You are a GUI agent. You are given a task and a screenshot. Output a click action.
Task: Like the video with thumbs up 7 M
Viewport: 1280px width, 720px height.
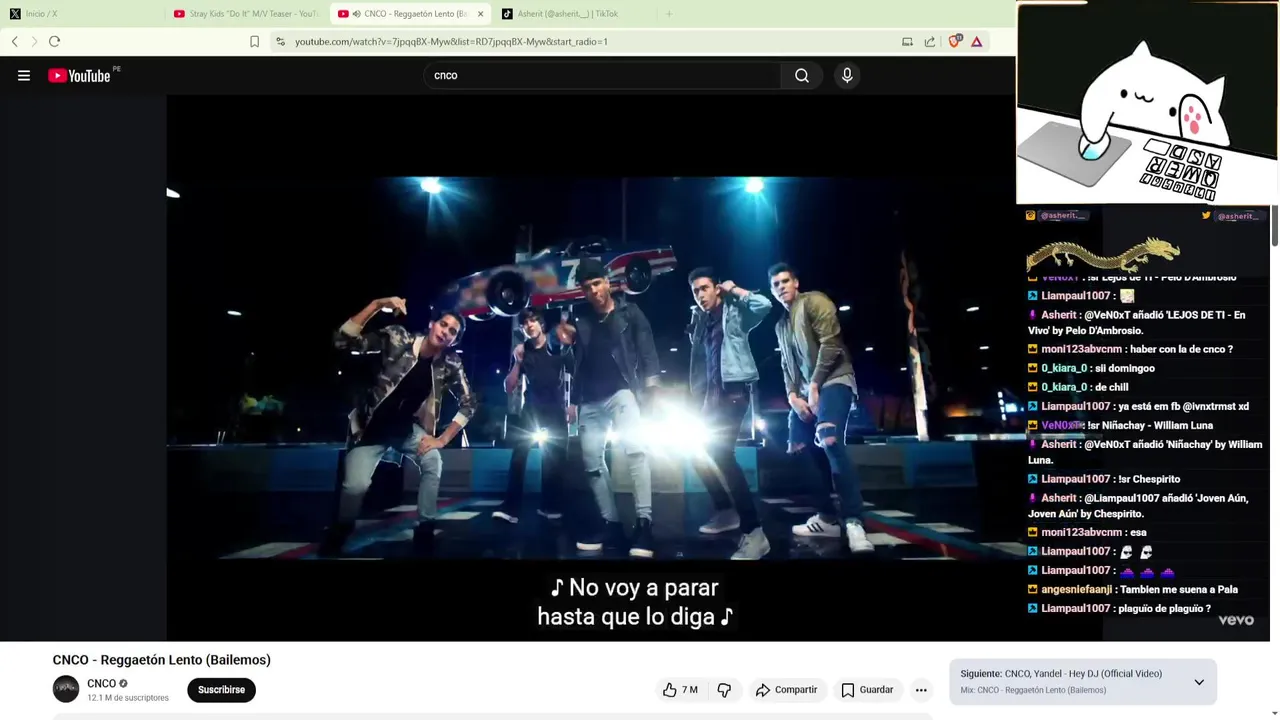pos(680,690)
